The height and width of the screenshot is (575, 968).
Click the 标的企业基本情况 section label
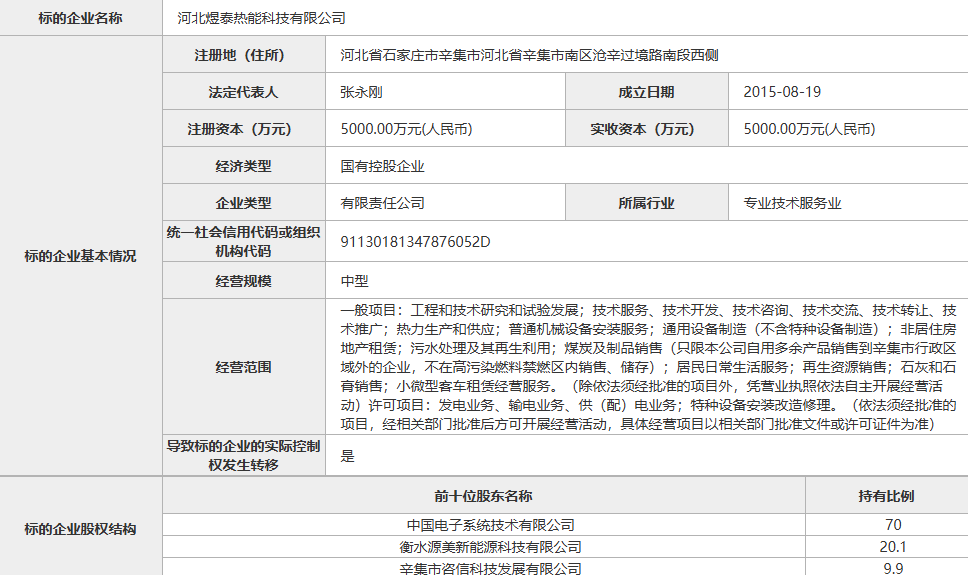tap(80, 256)
